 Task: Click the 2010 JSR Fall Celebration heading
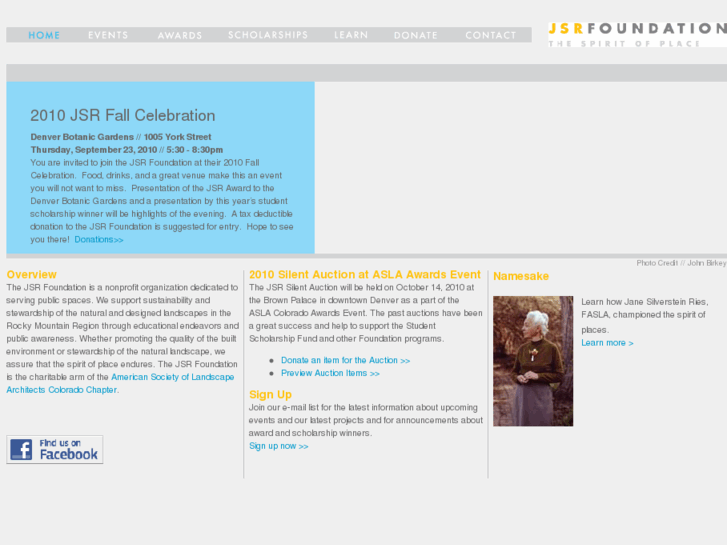(123, 115)
